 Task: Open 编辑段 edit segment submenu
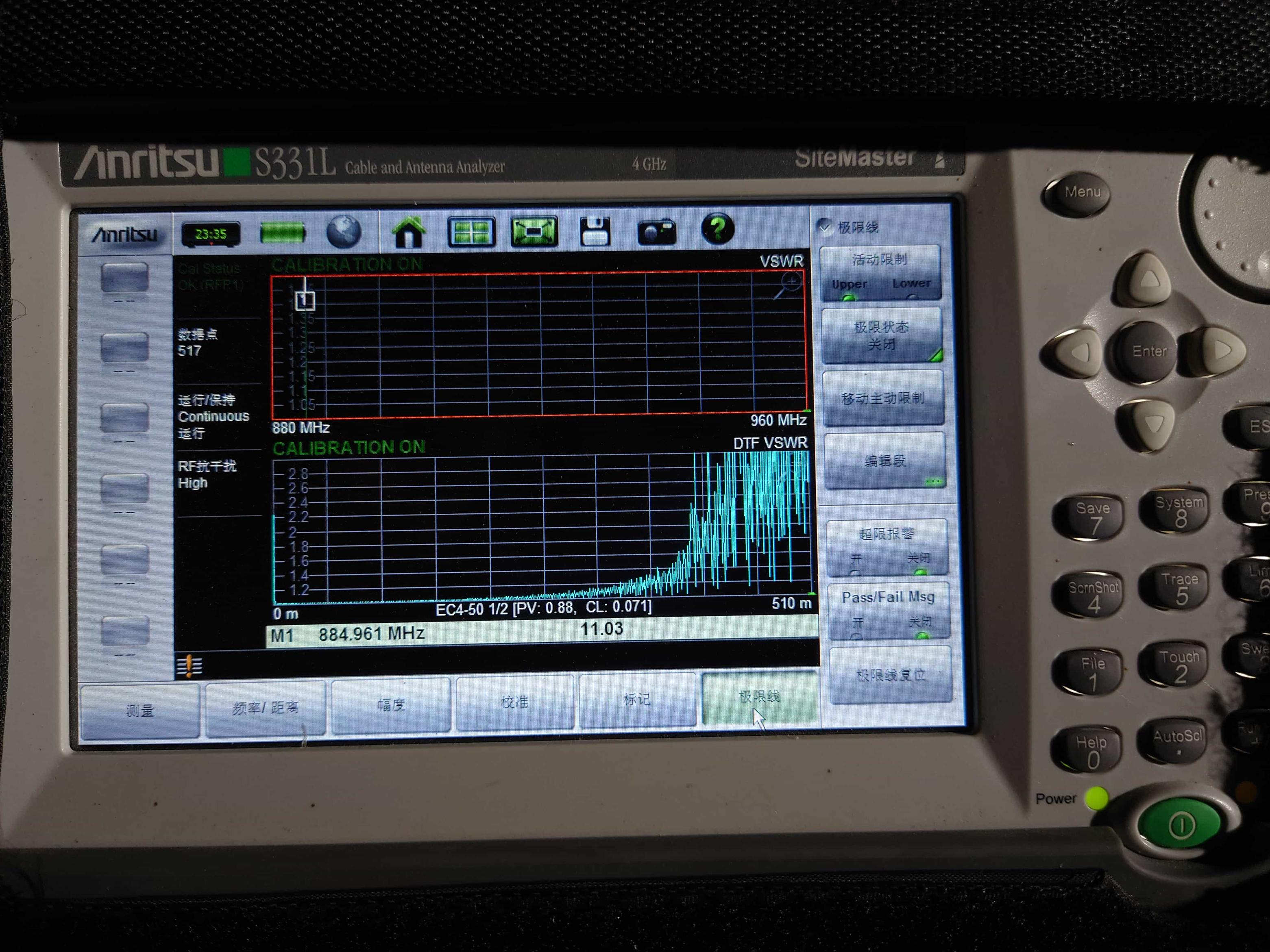(884, 461)
